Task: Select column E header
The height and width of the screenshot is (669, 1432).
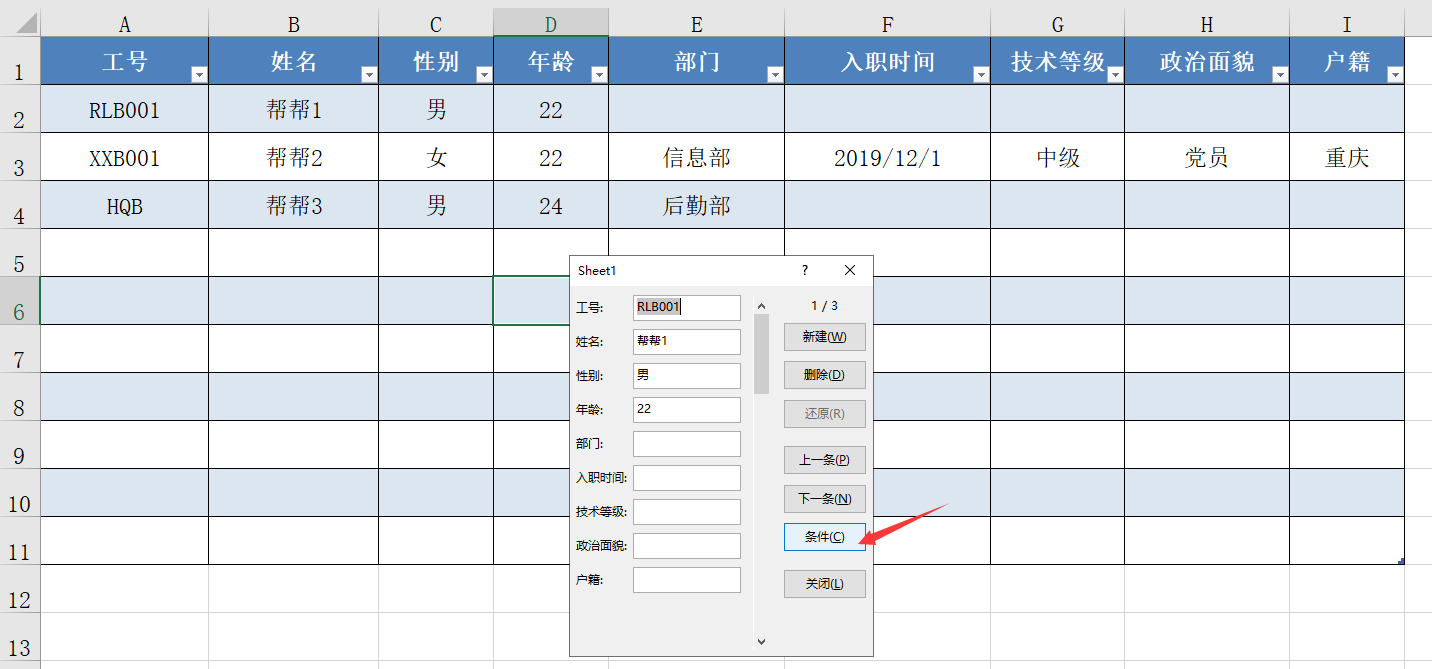Action: click(x=697, y=24)
